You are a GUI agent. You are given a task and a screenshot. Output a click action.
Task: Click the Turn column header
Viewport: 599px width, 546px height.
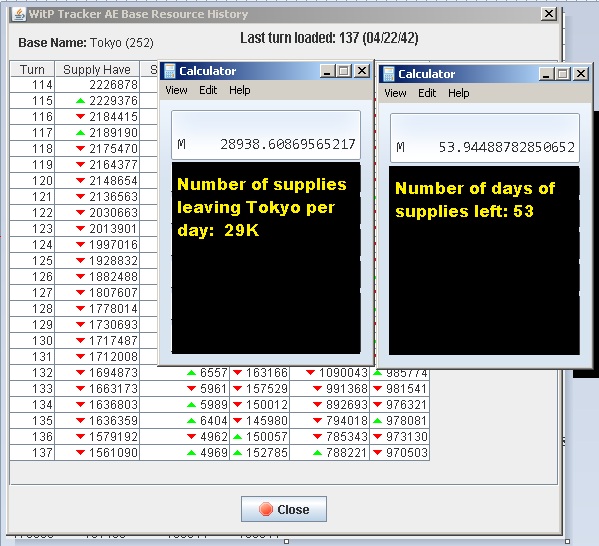pyautogui.click(x=32, y=70)
